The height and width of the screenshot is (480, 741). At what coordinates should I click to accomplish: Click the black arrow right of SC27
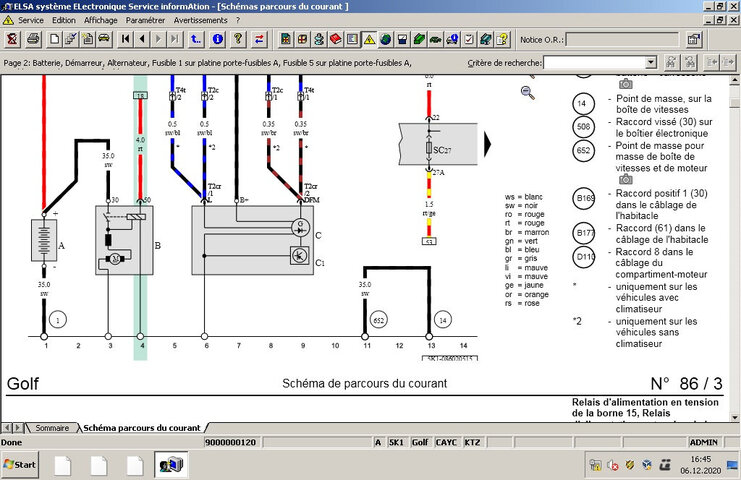click(488, 144)
